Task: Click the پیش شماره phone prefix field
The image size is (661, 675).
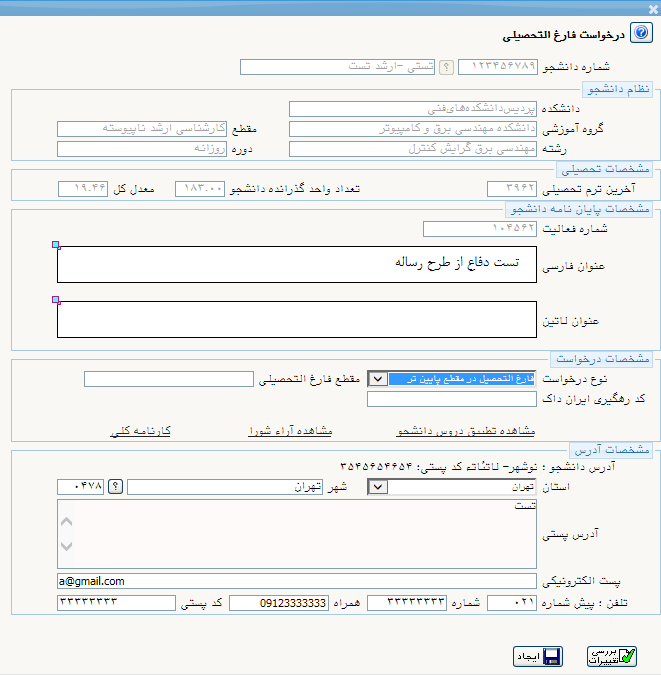Action: tap(512, 603)
